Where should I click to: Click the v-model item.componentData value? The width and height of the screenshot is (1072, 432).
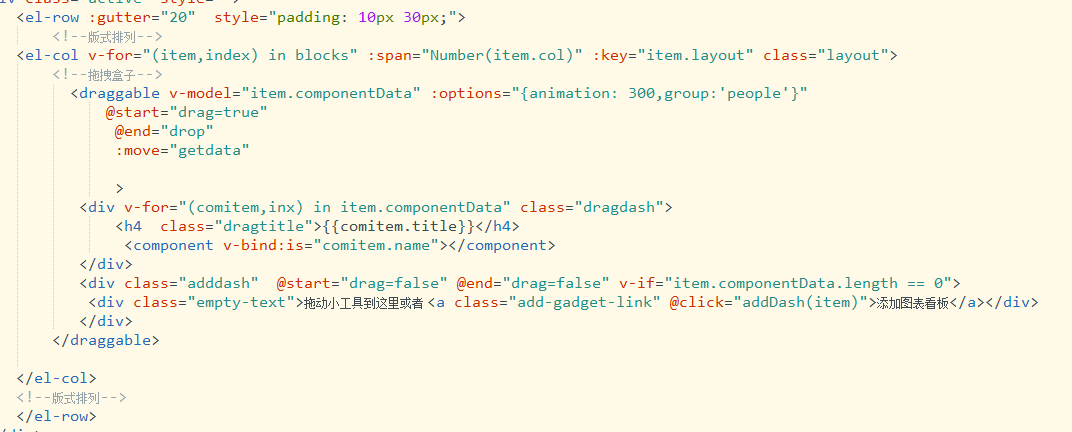pos(336,93)
